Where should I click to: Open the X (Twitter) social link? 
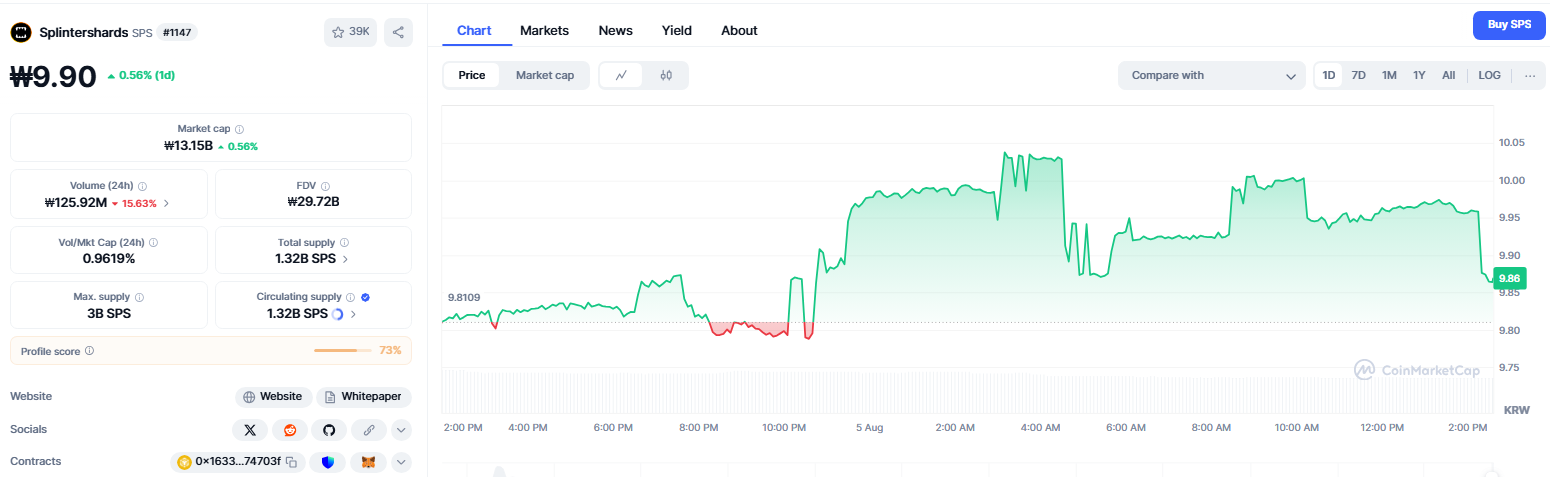[x=250, y=430]
